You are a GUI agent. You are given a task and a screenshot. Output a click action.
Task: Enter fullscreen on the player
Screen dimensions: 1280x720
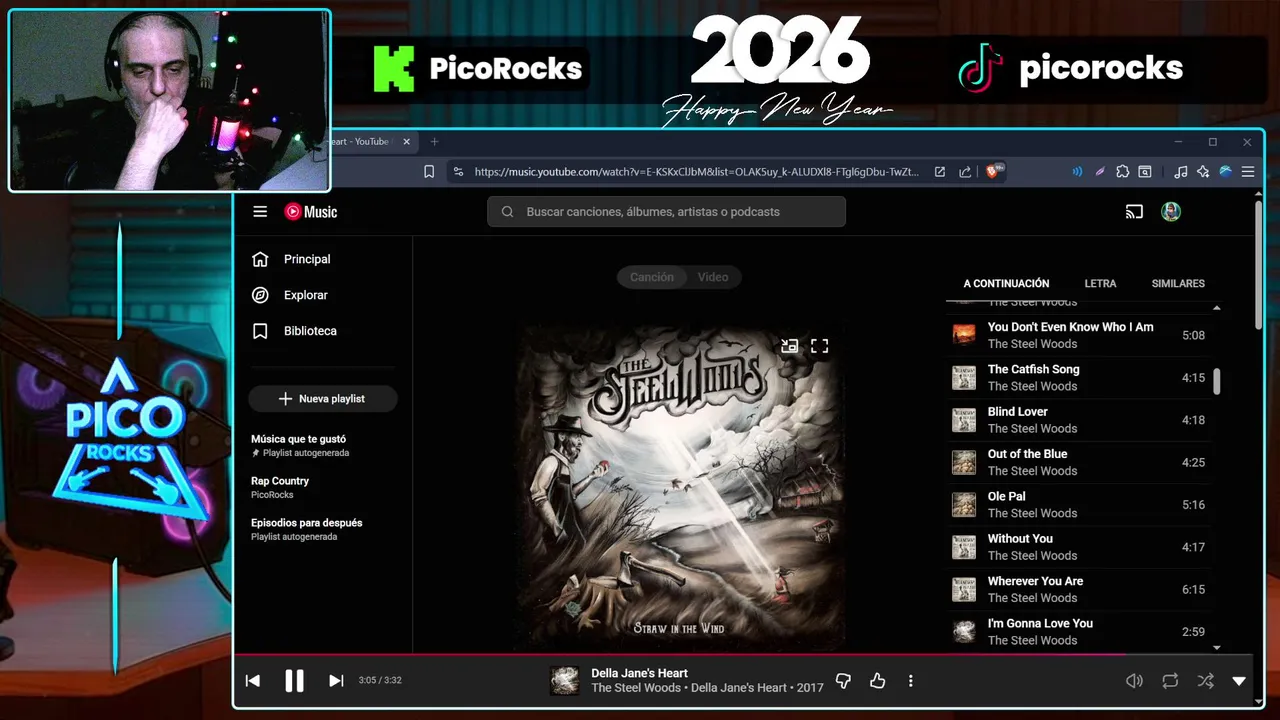[x=820, y=346]
